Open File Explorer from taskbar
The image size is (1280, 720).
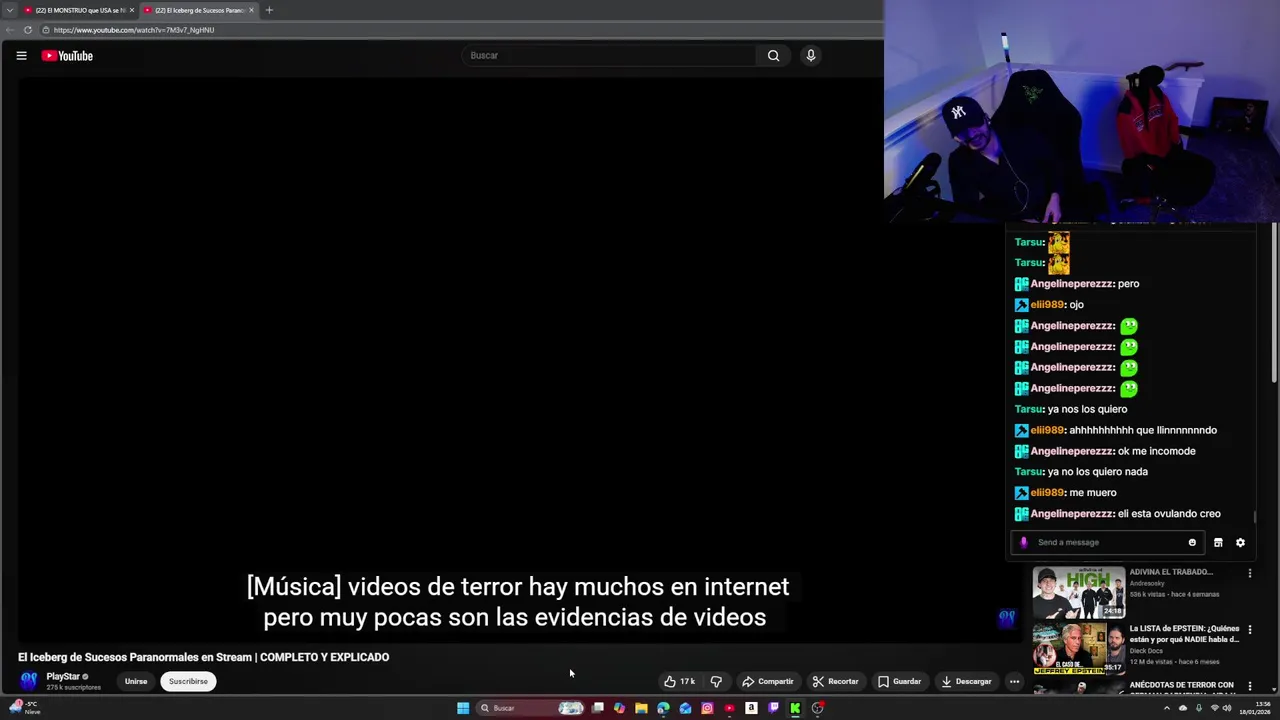pyautogui.click(x=641, y=708)
